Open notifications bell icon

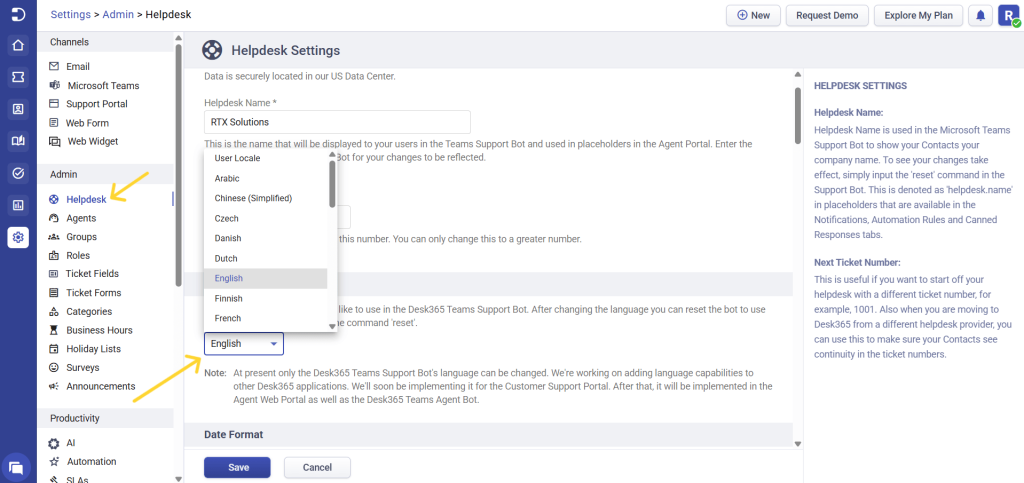[x=981, y=15]
